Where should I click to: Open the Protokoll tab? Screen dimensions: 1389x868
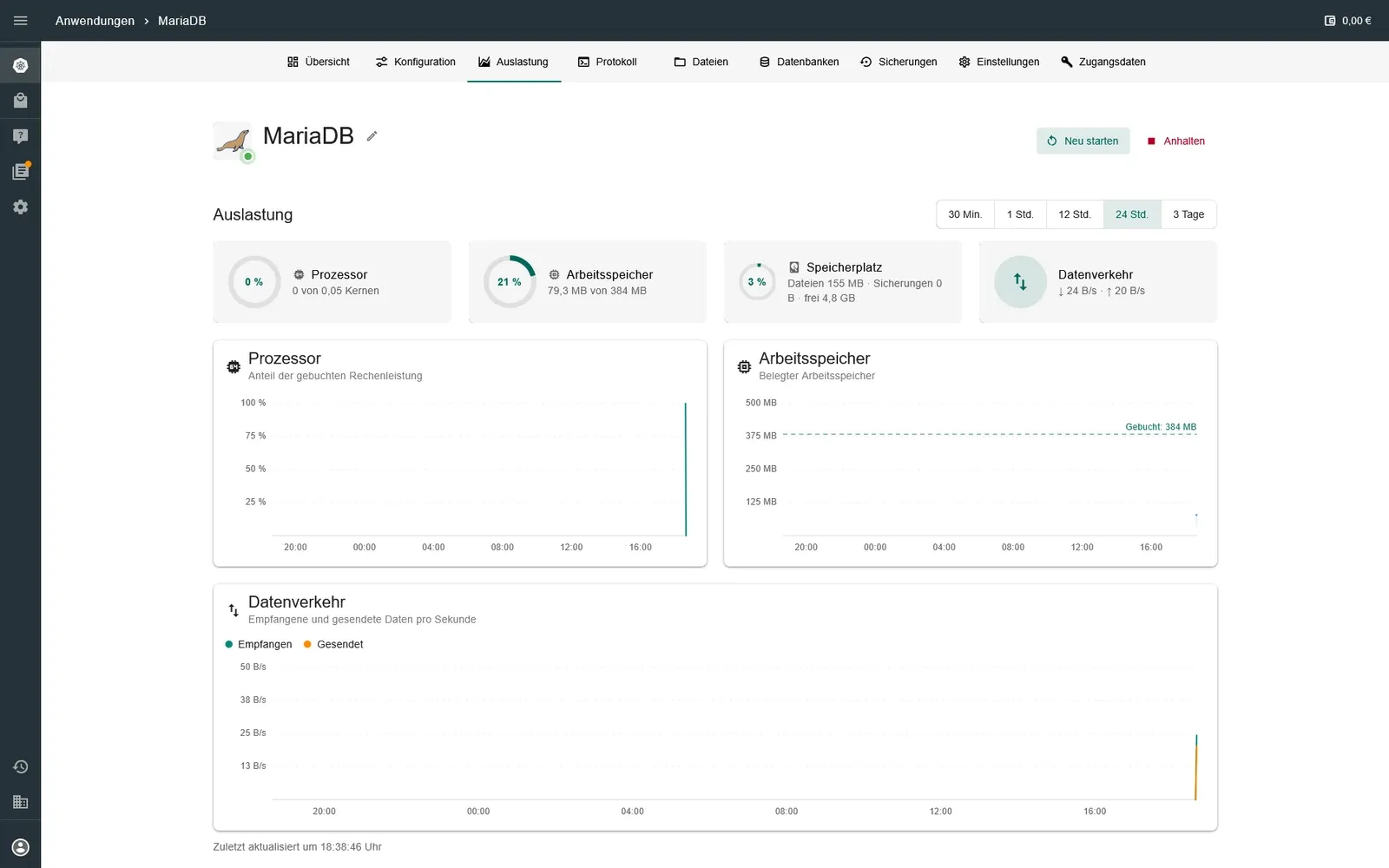608,62
